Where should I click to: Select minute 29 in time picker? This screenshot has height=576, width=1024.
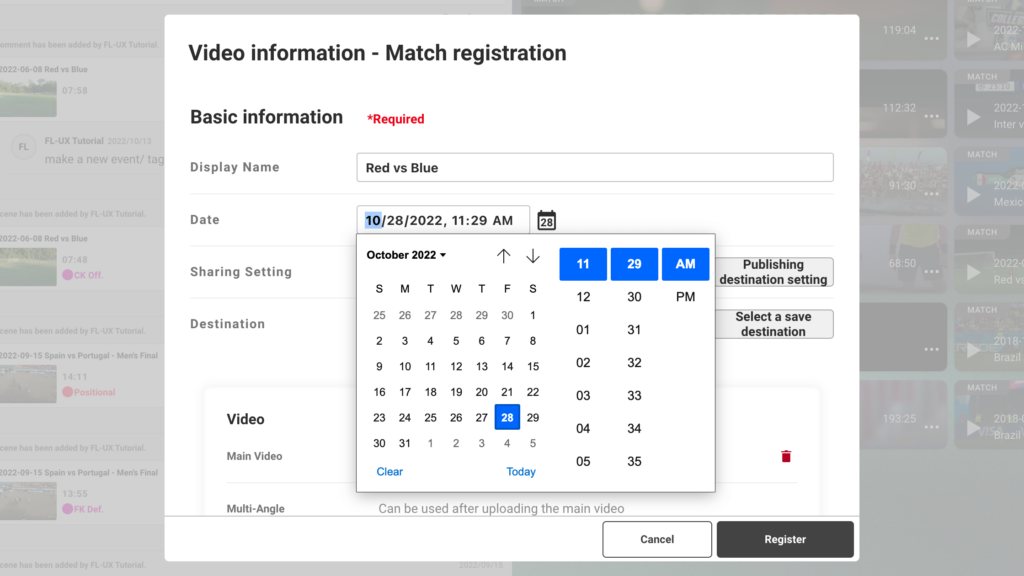pyautogui.click(x=634, y=264)
